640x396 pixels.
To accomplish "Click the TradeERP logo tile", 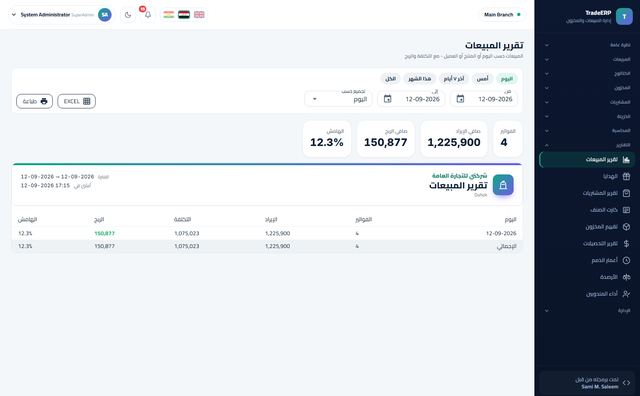I will click(x=624, y=16).
